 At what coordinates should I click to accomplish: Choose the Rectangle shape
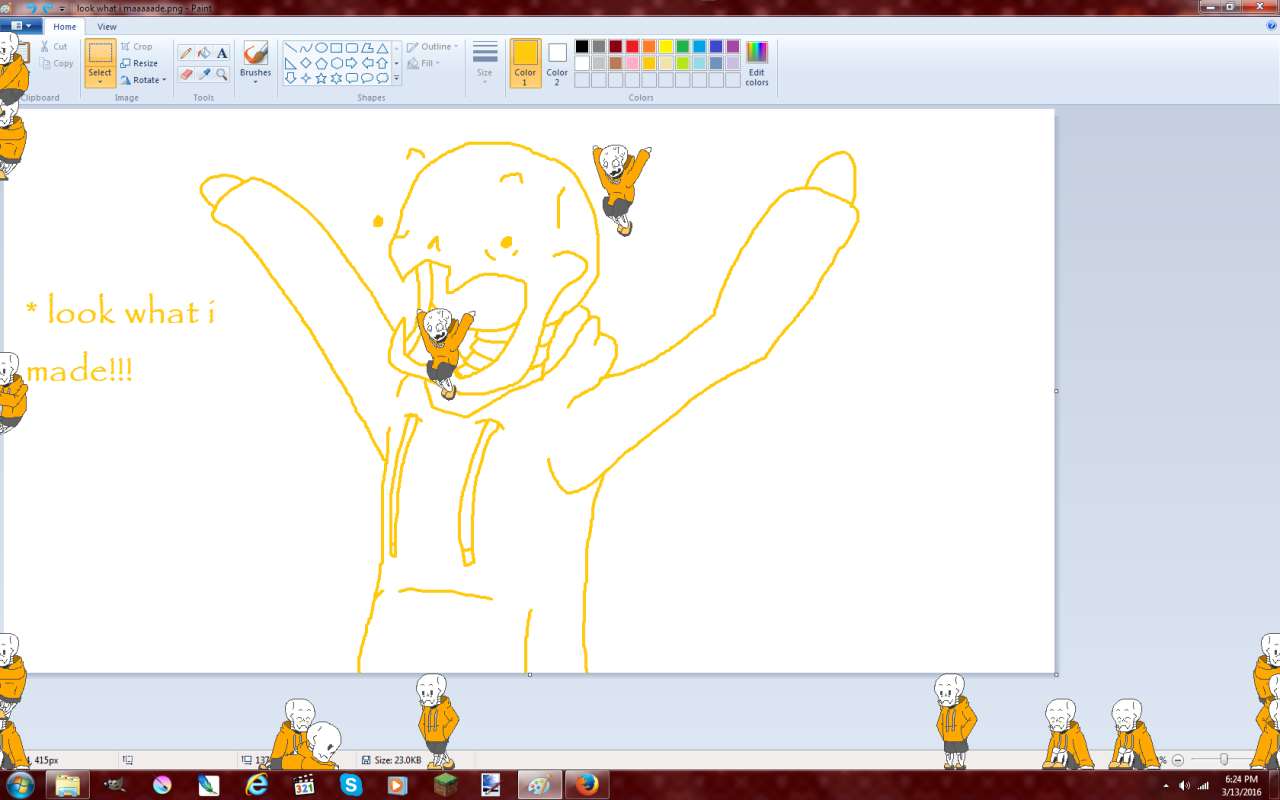336,47
